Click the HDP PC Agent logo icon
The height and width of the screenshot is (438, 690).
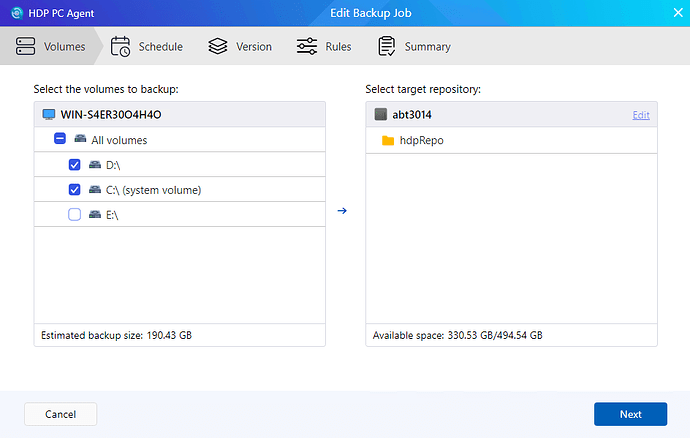coord(17,14)
